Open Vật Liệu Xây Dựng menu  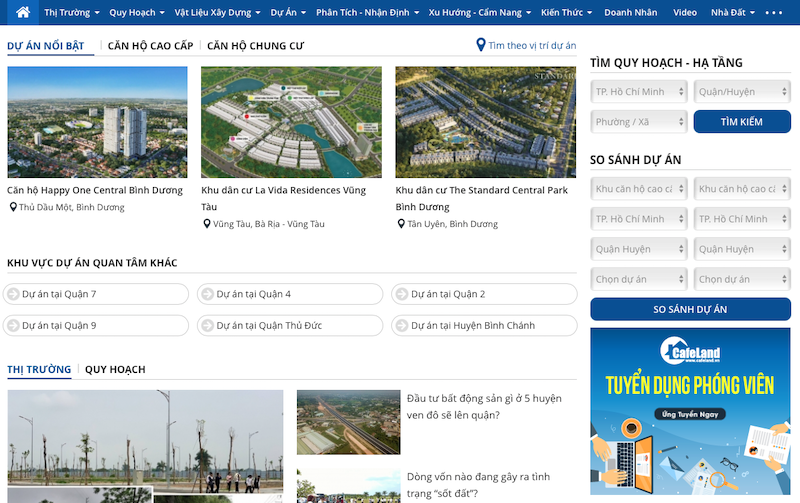click(x=217, y=12)
